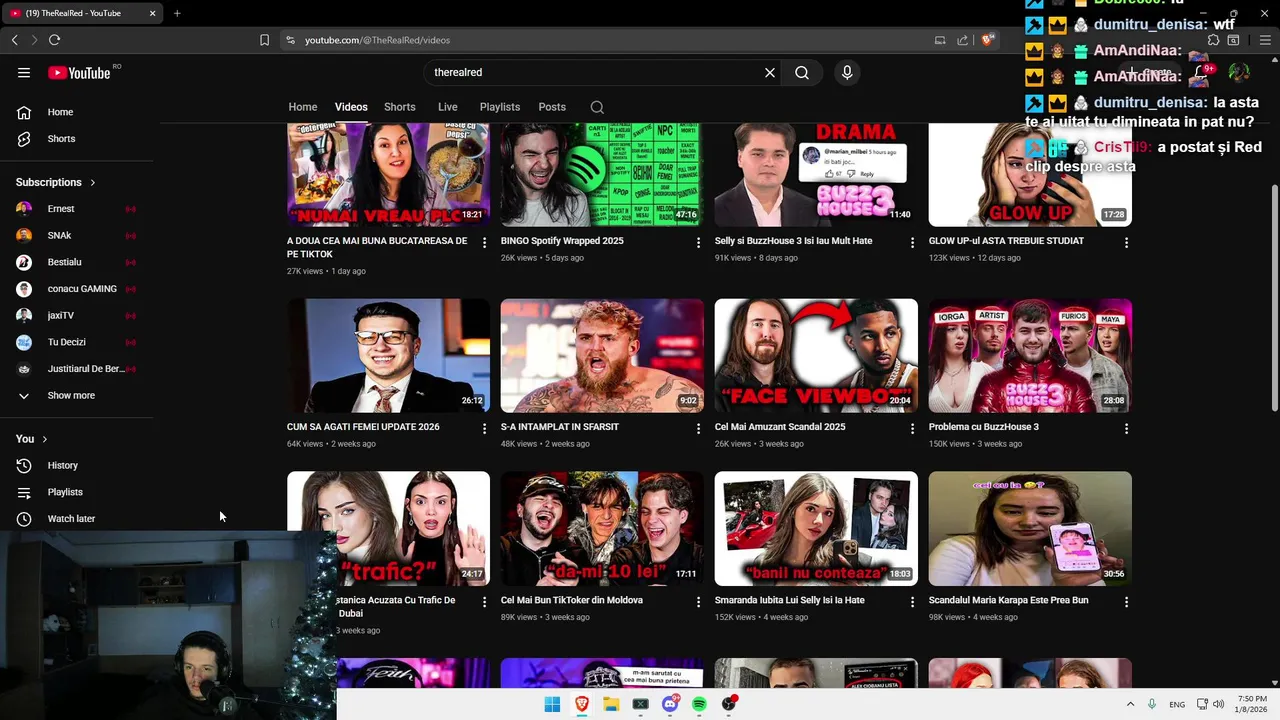Open the channel Playlists tab
The image size is (1280, 720).
499,107
